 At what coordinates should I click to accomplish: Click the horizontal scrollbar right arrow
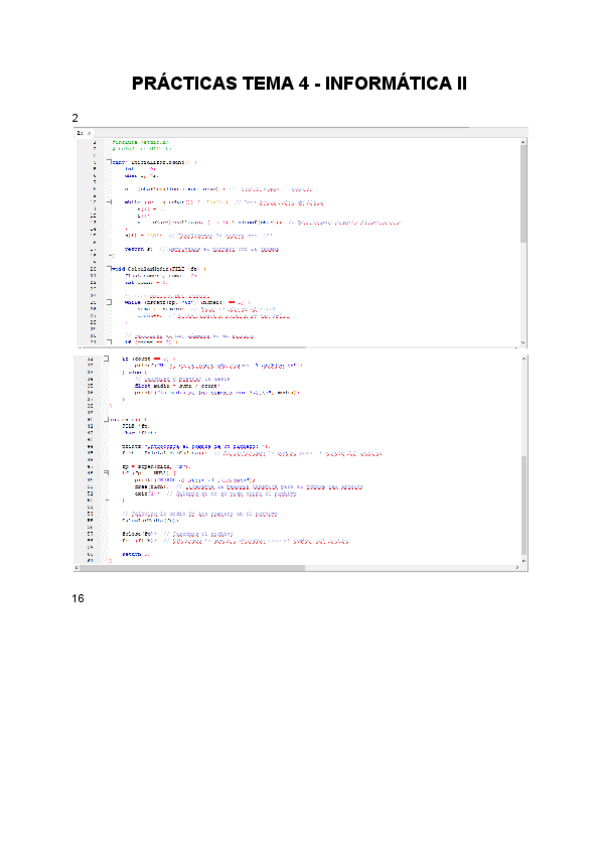514,568
